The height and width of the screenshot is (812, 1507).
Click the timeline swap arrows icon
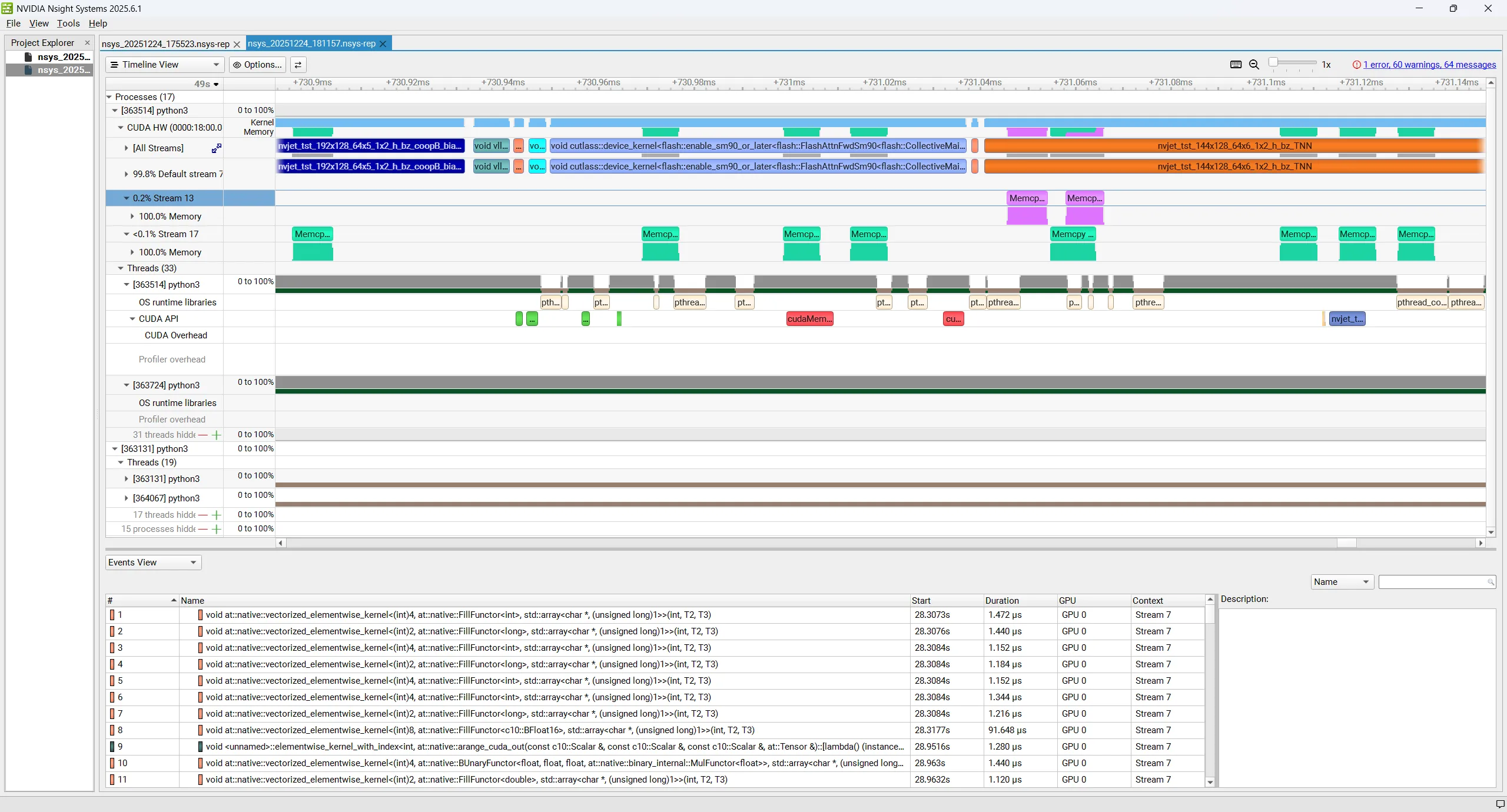(298, 65)
